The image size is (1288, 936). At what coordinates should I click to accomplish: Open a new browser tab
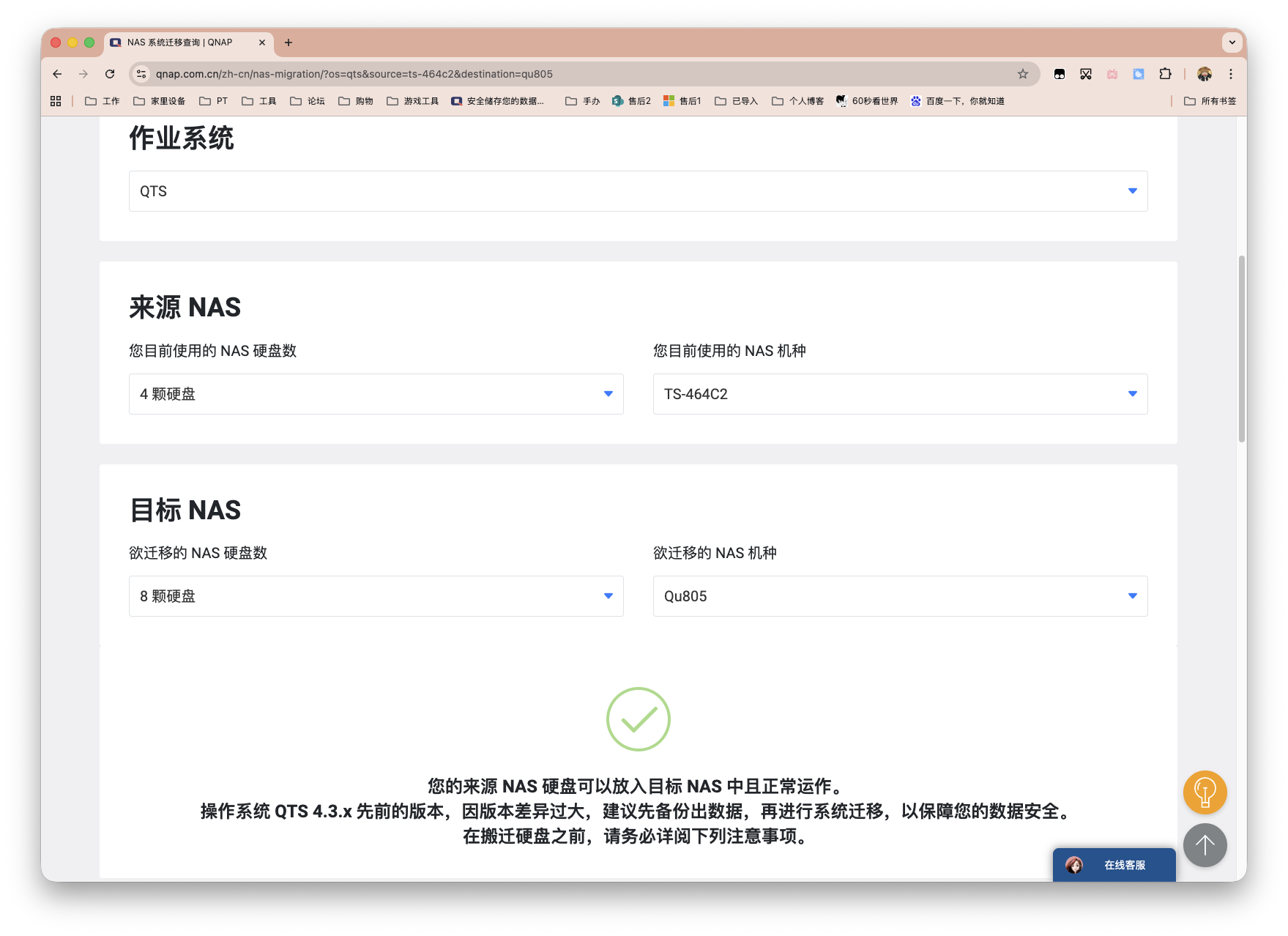[289, 42]
